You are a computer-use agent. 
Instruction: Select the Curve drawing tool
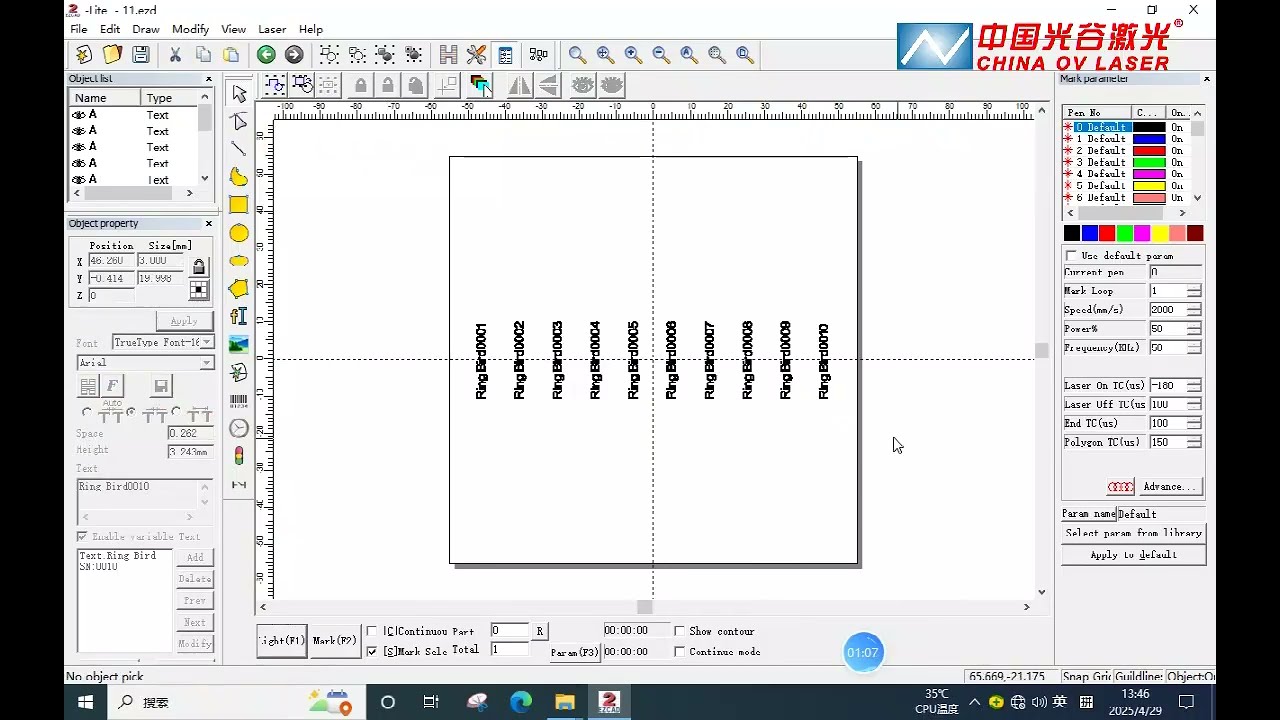pyautogui.click(x=239, y=177)
